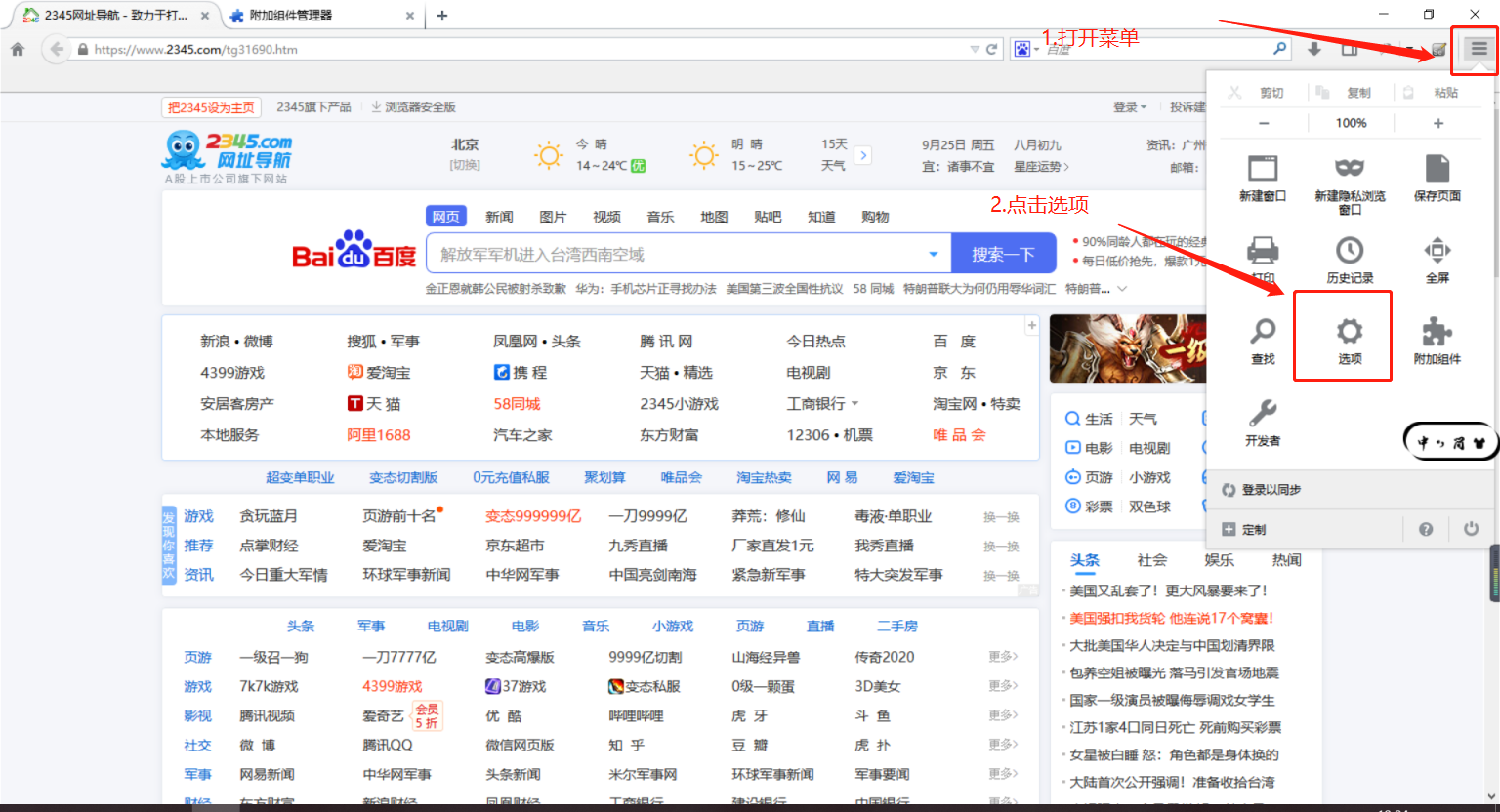
Task: Reload the page with the refresh icon
Action: tap(992, 49)
